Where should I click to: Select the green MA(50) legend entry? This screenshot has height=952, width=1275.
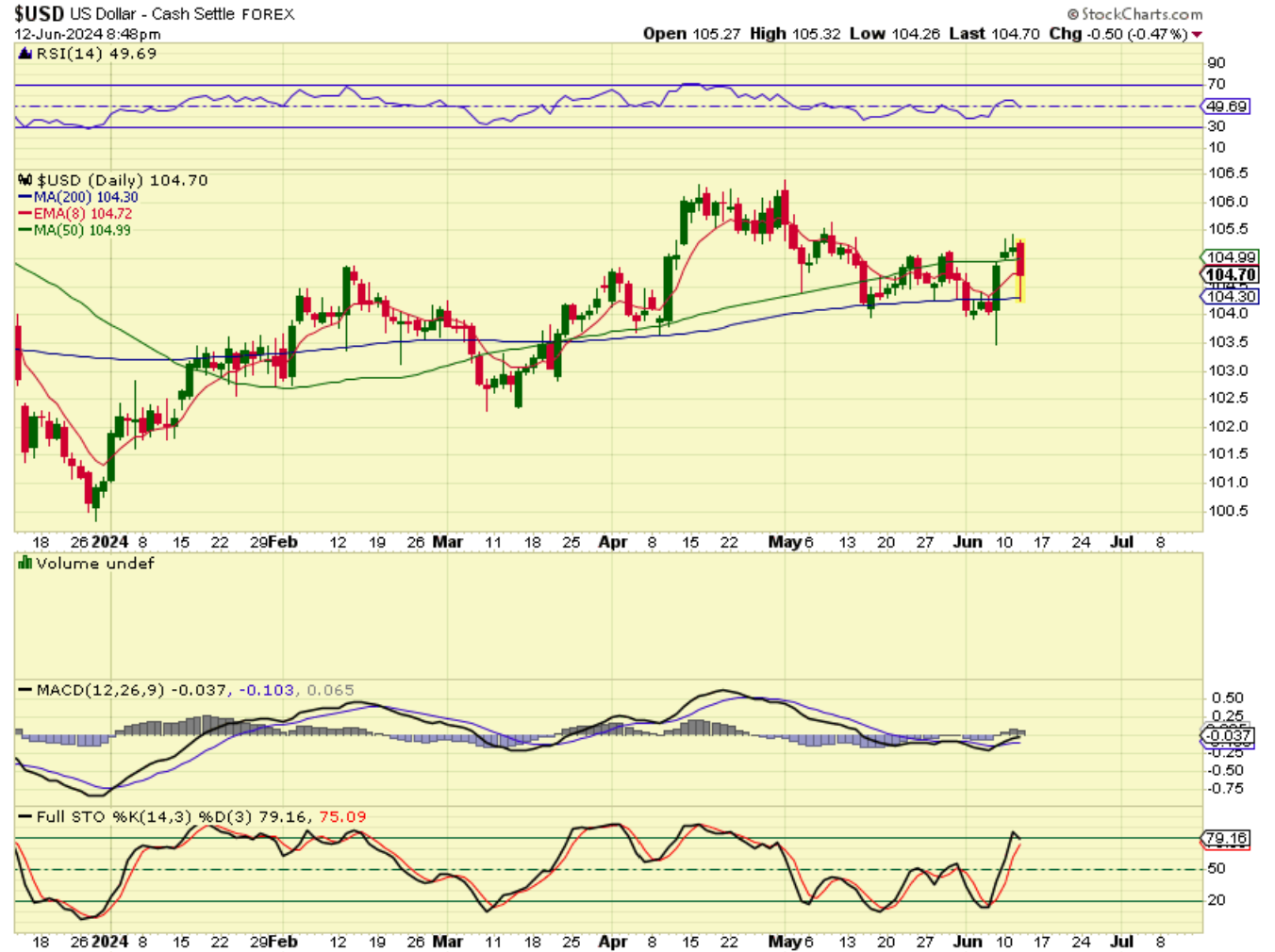(x=75, y=230)
